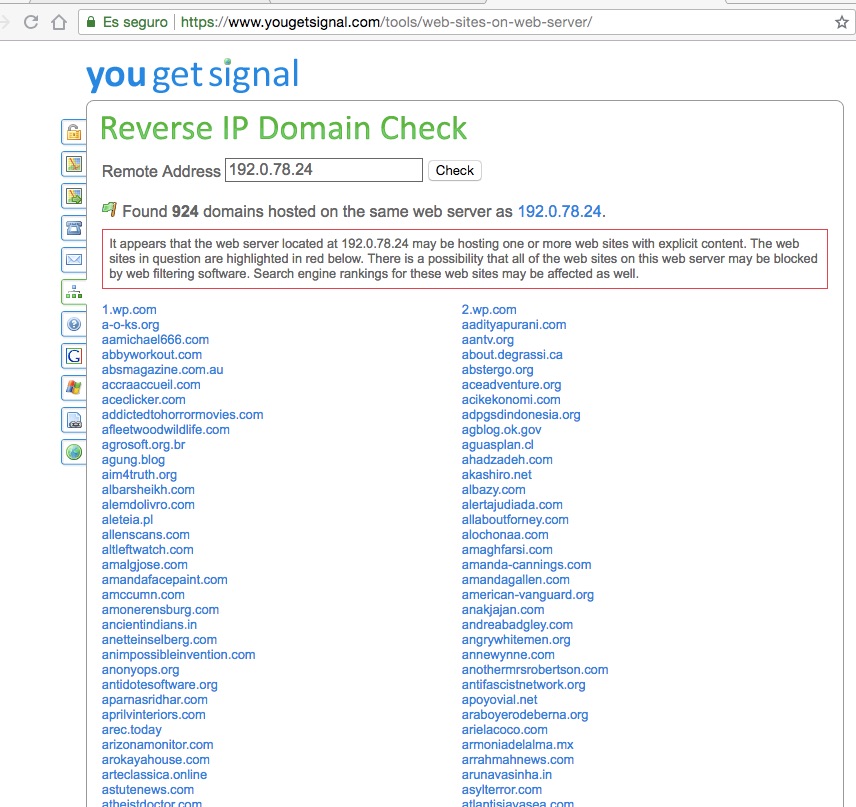The height and width of the screenshot is (807, 856).
Task: Click the telephone icon in the sidebar
Action: click(73, 228)
